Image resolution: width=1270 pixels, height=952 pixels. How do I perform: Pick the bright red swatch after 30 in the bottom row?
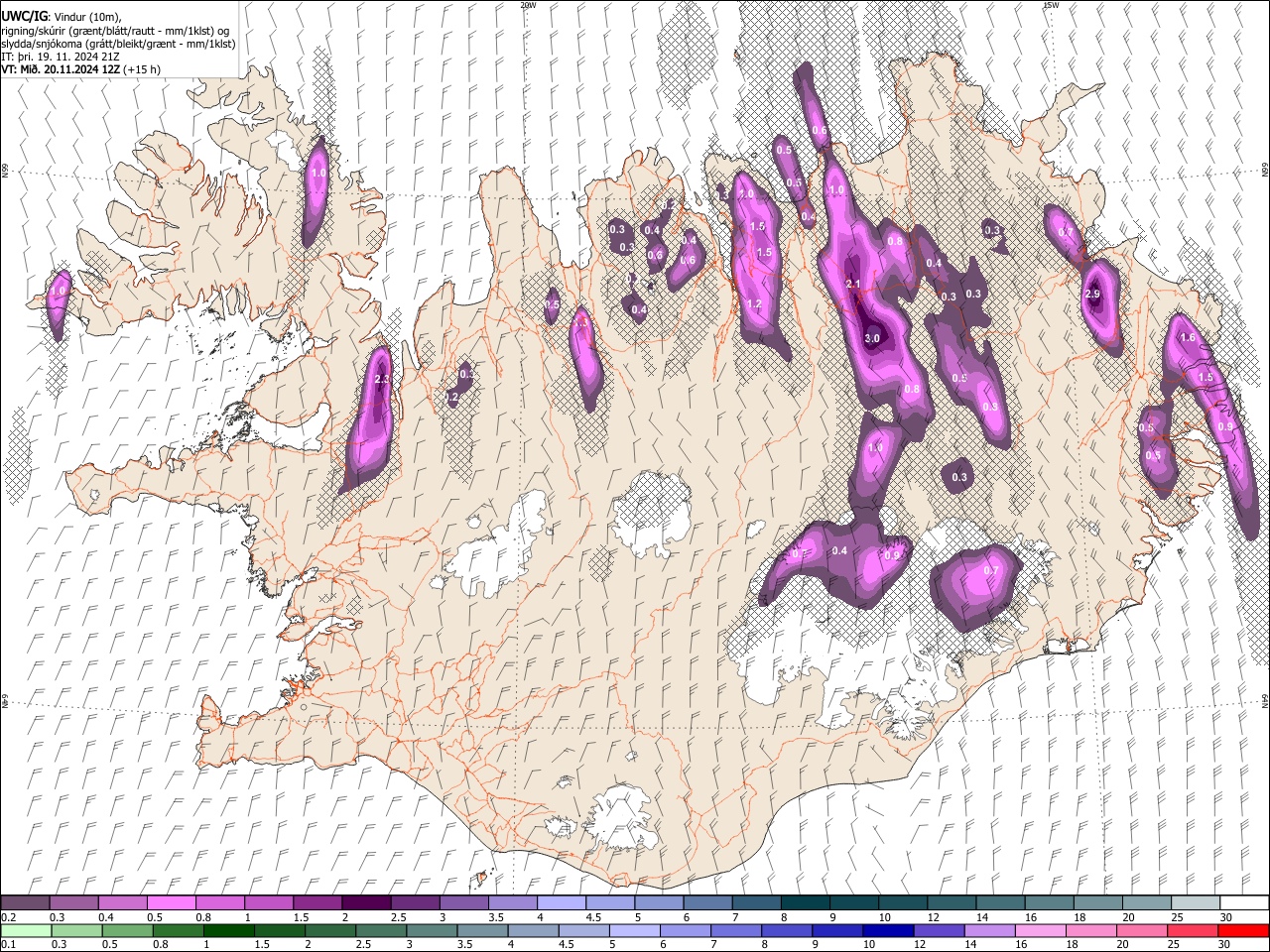[1243, 930]
